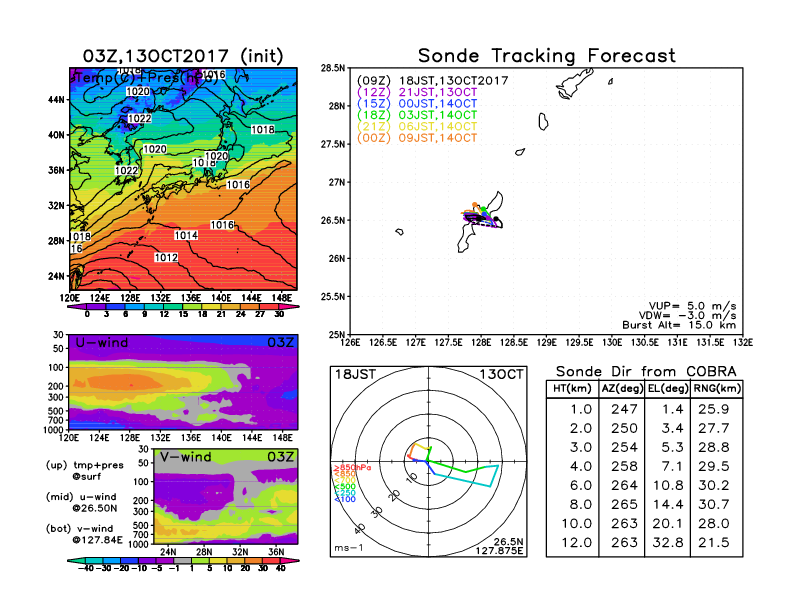This screenshot has height=612, width=792.
Task: Click the 'VUP= 5.0 m/s' text
Action: (692, 306)
